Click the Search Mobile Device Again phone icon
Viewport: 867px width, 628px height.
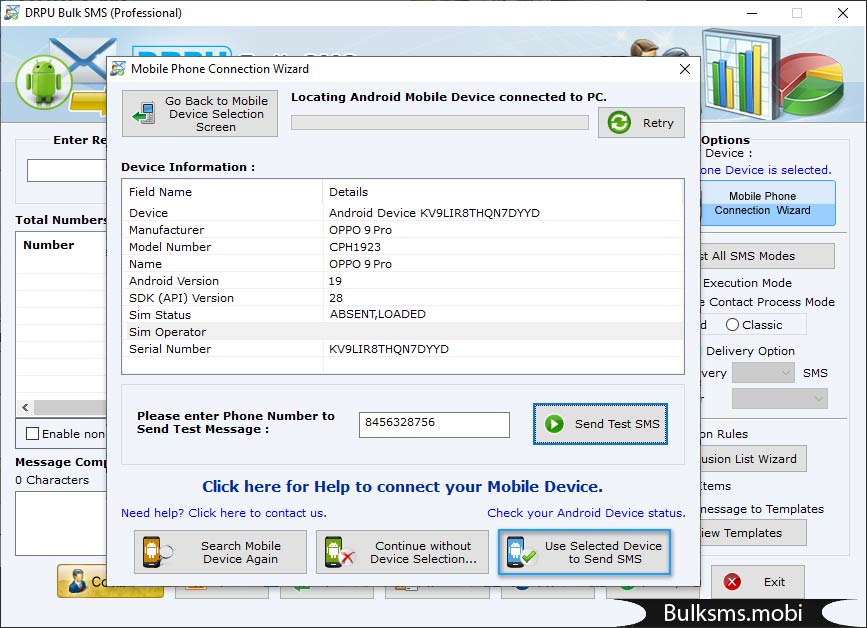click(158, 552)
